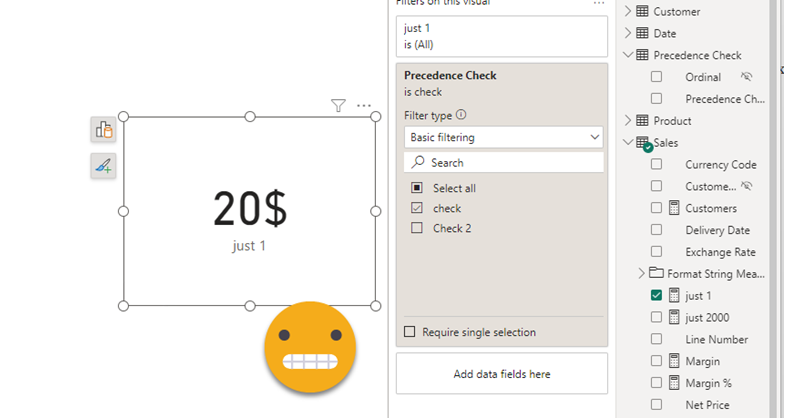Click the Margin measure calculator icon
The image size is (800, 418).
click(674, 361)
